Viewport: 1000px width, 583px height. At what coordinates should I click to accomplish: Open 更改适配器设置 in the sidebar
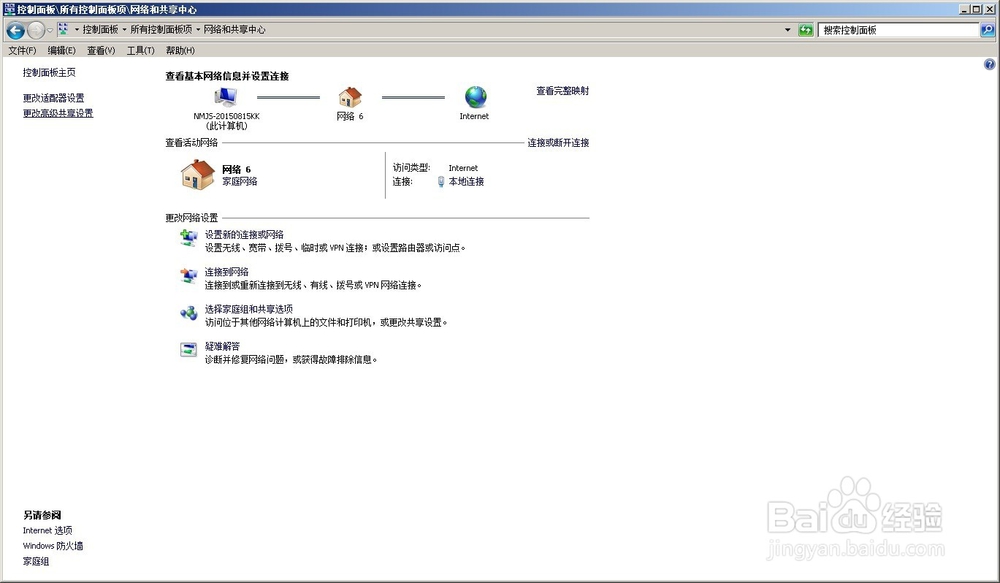tap(52, 97)
